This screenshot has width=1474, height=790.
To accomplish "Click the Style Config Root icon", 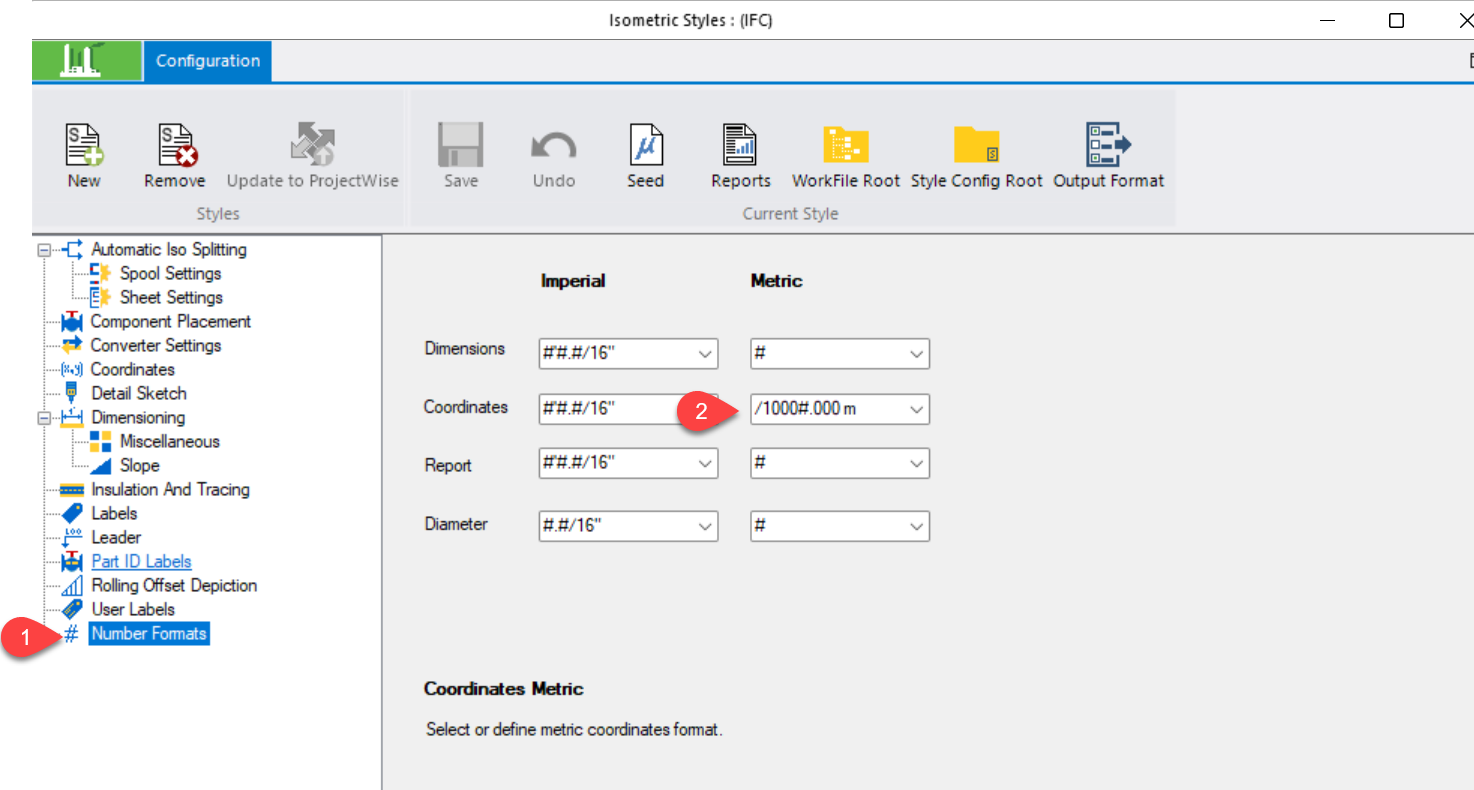I will pyautogui.click(x=976, y=146).
